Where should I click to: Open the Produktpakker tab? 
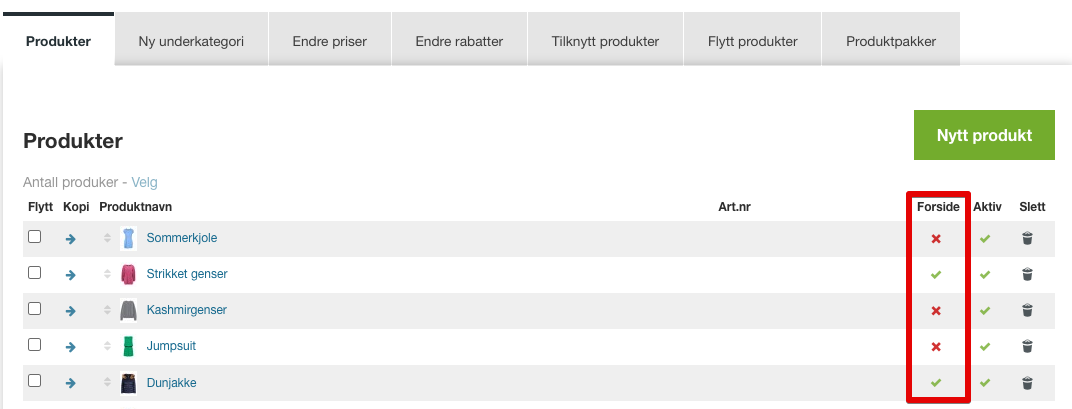click(891, 41)
